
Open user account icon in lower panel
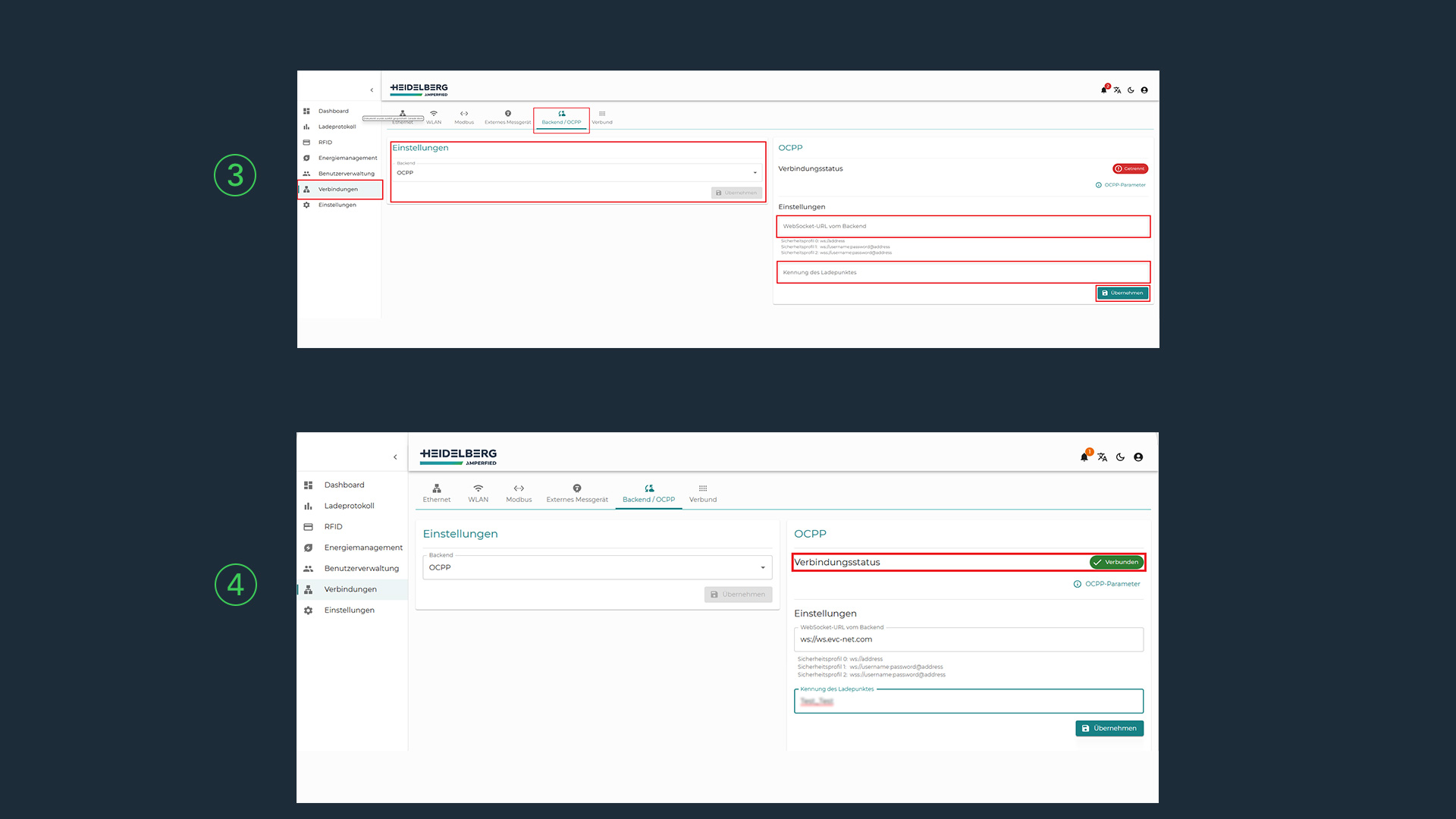[x=1138, y=457]
